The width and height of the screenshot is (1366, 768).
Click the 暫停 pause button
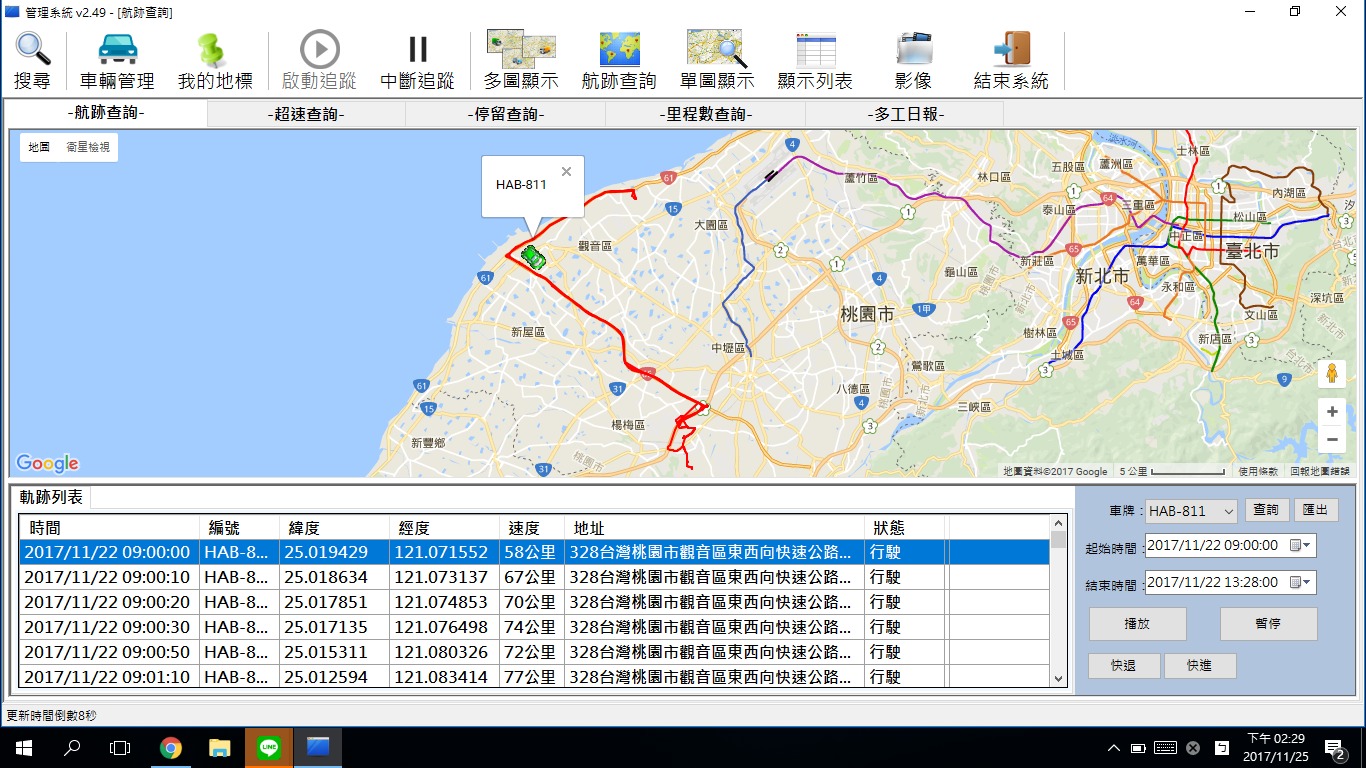[1268, 624]
